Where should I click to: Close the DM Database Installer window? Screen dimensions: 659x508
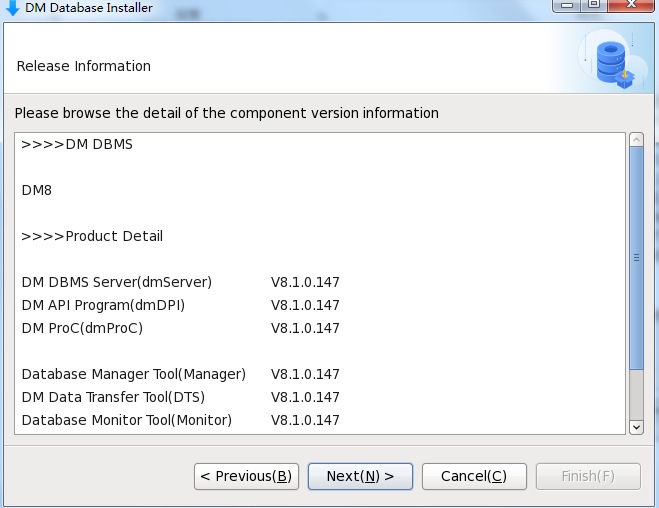click(x=630, y=5)
